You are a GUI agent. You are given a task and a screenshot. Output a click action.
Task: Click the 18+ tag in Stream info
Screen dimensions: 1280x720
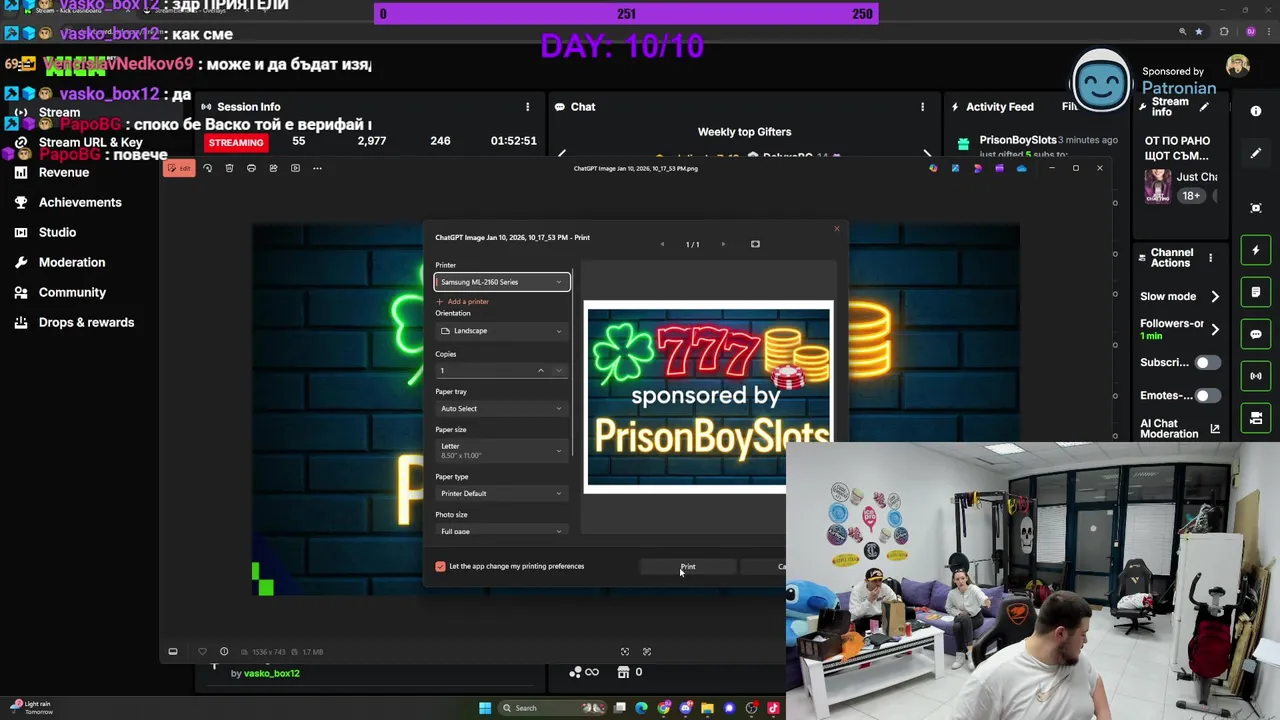coord(1191,196)
